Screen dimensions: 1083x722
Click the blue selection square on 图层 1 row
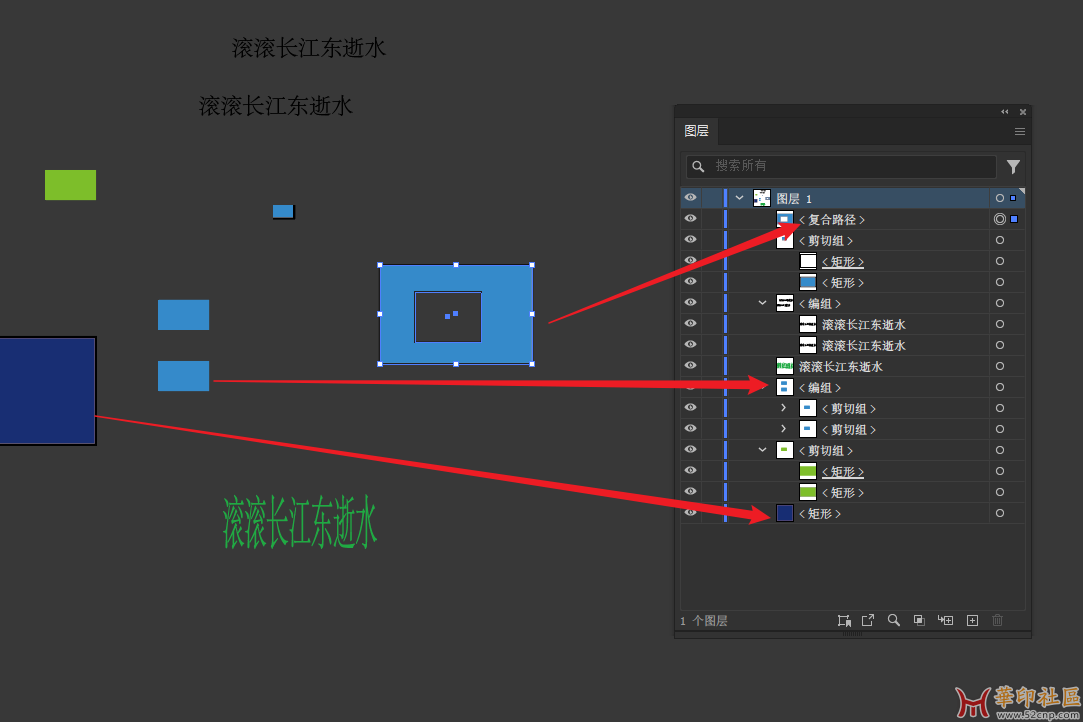pos(1013,198)
